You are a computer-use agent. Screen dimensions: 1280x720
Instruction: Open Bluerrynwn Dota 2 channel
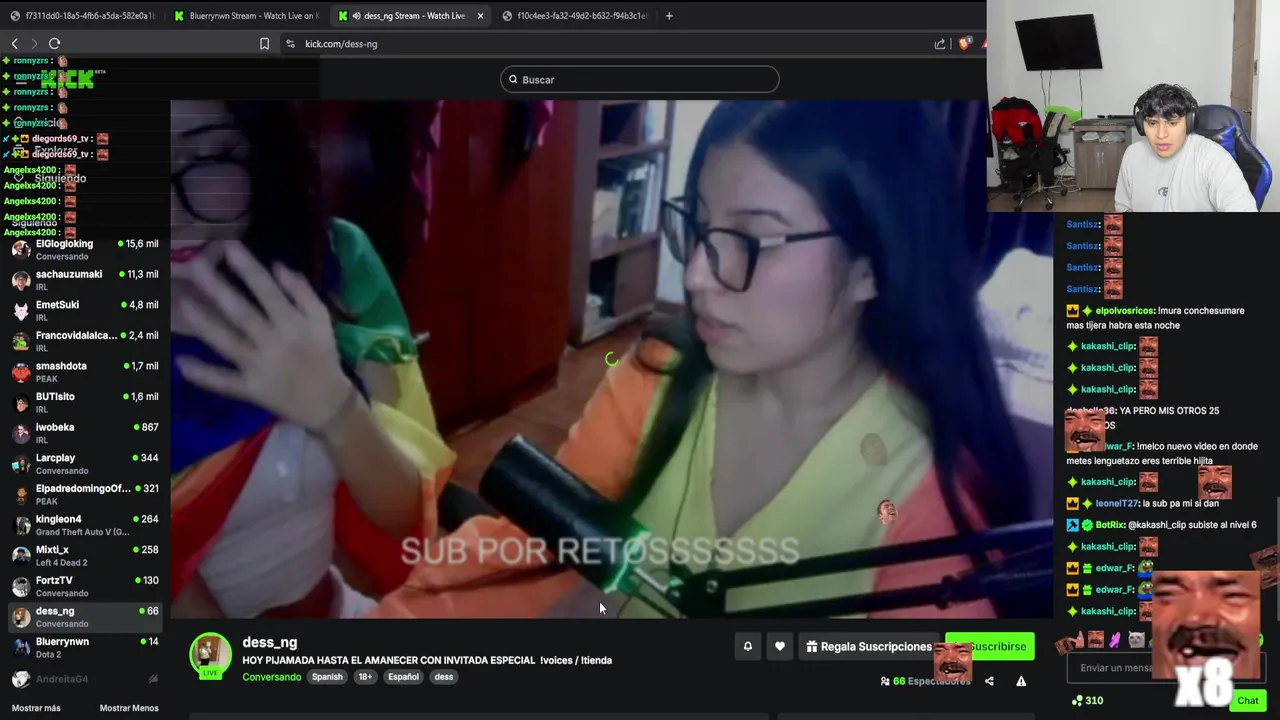pyautogui.click(x=85, y=647)
